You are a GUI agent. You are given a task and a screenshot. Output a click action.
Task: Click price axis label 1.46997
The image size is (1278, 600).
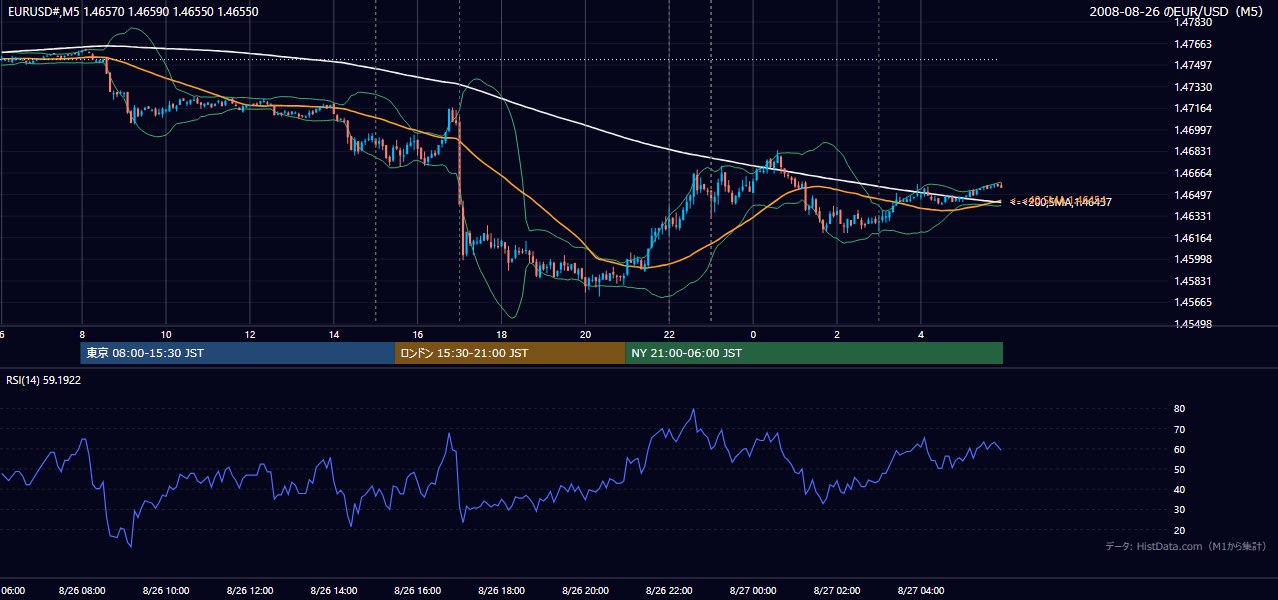pyautogui.click(x=1192, y=130)
